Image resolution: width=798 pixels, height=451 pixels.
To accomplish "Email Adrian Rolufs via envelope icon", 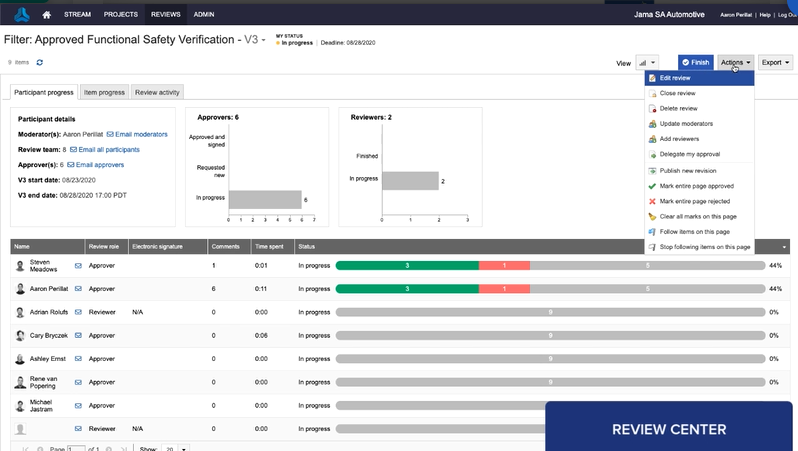I will point(78,312).
